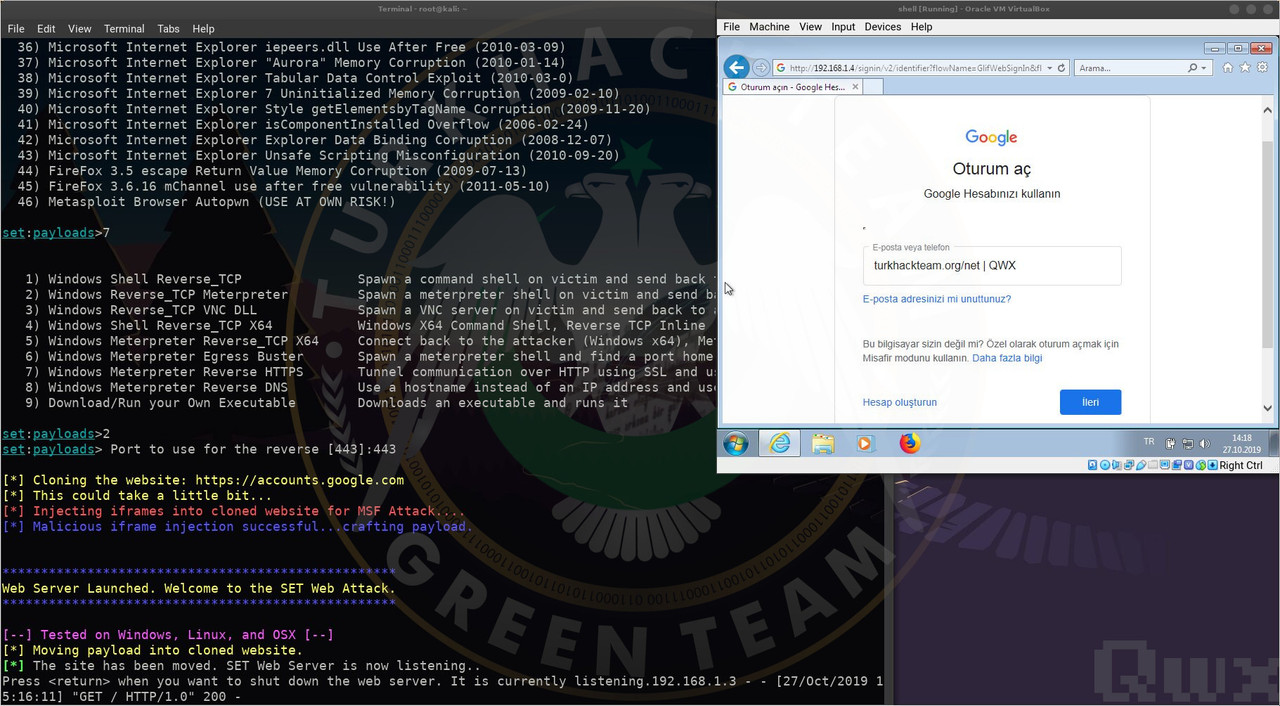This screenshot has height=706, width=1280.
Task: Open the Windows 7 Start orb
Action: 736,443
